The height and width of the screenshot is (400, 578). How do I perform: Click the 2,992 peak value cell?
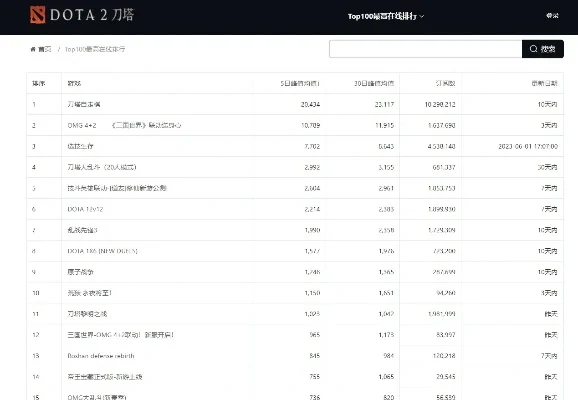(x=312, y=167)
